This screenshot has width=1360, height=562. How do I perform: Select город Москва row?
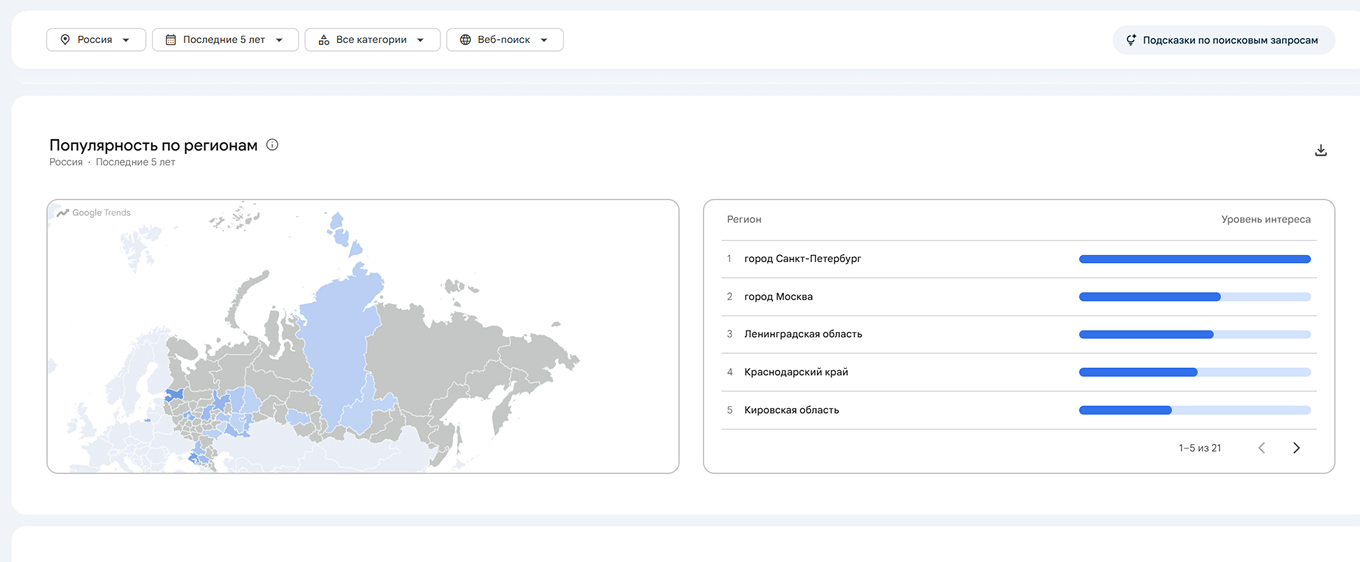[1019, 297]
